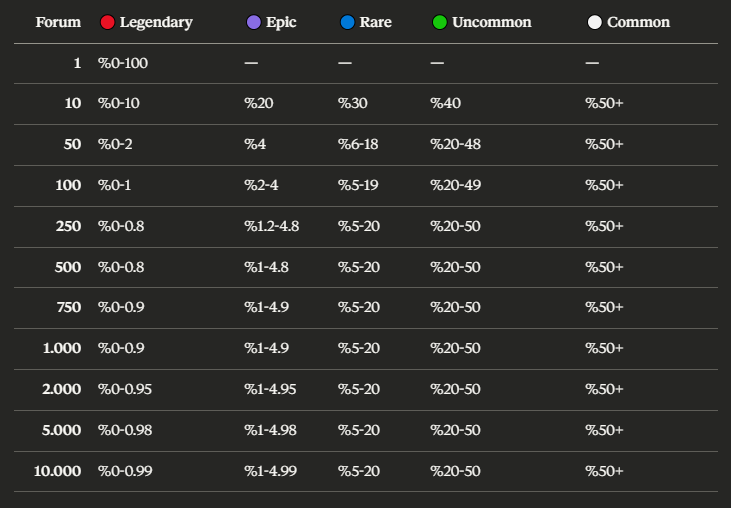Select the Uncommon column header text
This screenshot has width=731, height=508.
click(492, 22)
